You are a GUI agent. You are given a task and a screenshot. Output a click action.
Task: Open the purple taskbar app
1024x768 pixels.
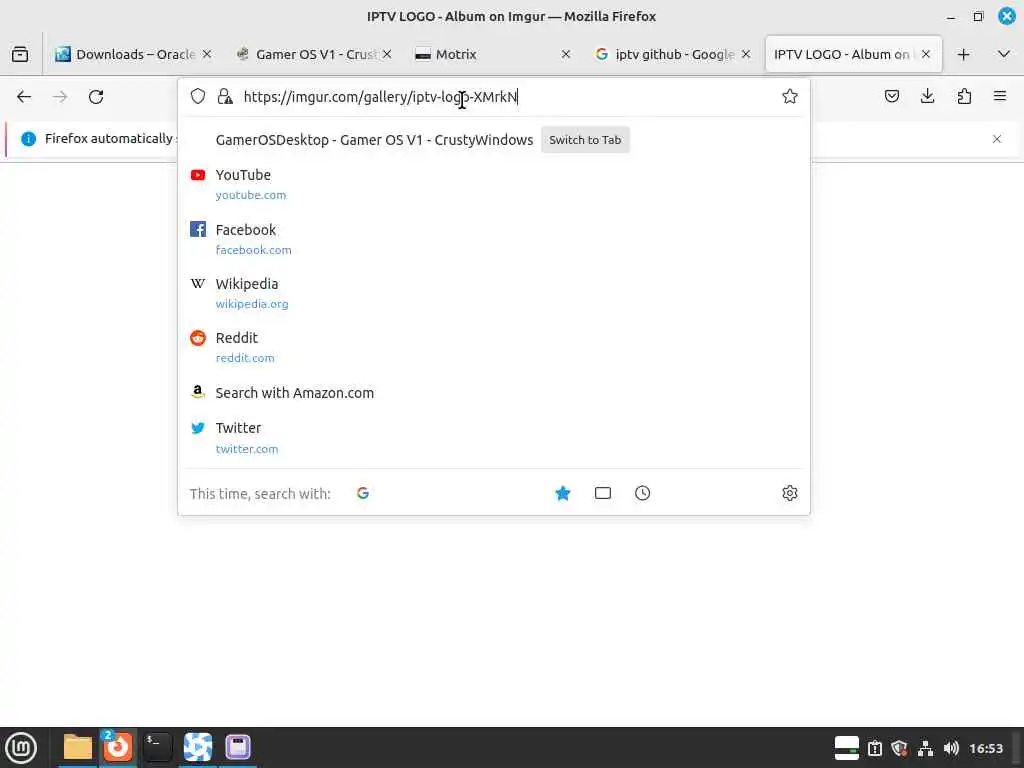[x=238, y=747]
